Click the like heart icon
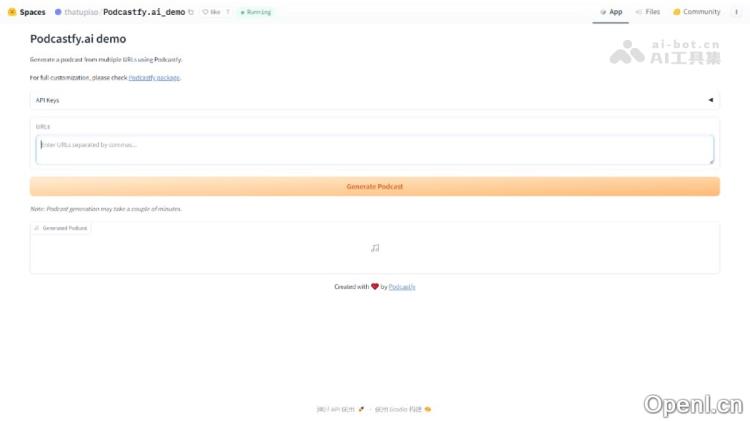Viewport: 750px width, 421px height. 206,12
